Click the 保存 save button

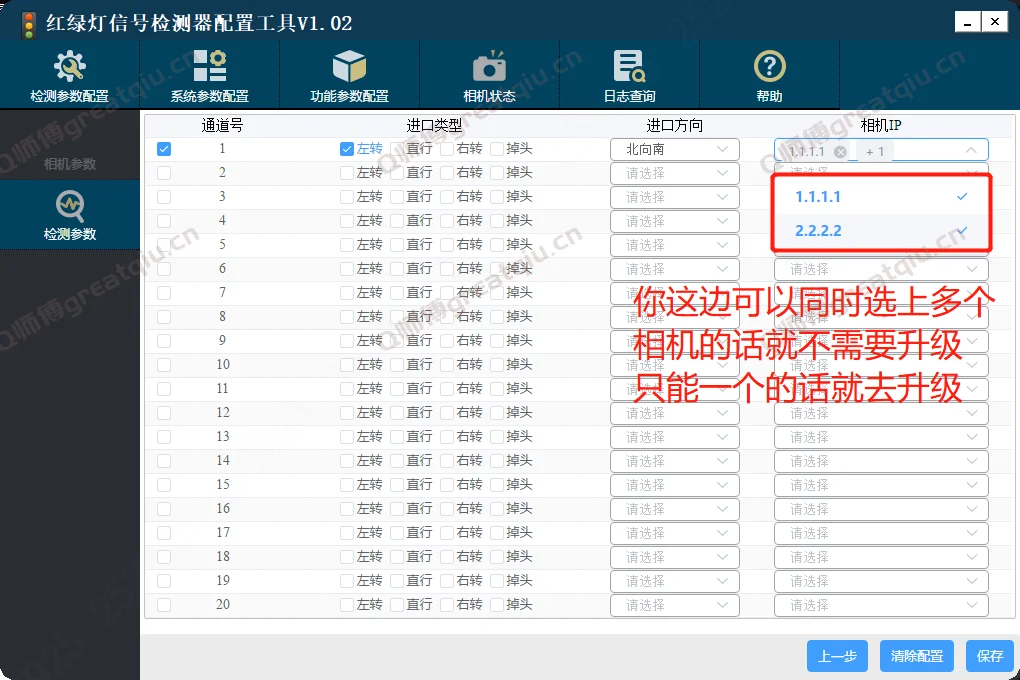pyautogui.click(x=989, y=655)
